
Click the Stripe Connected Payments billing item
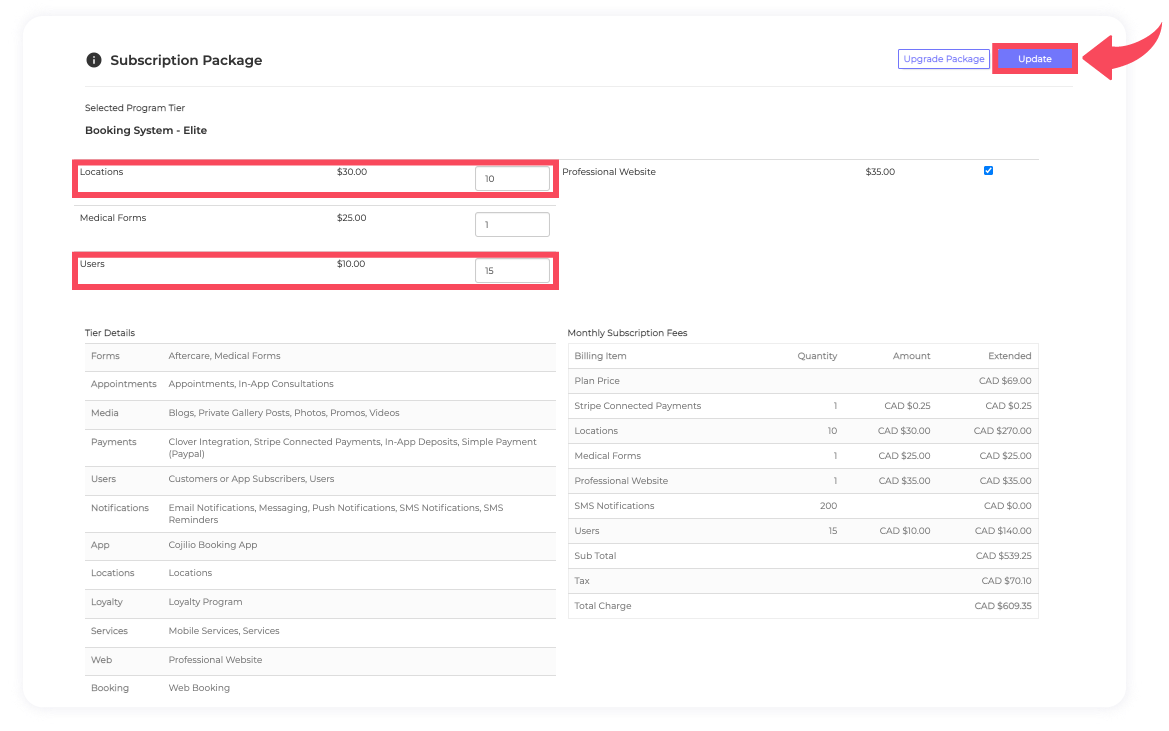click(x=637, y=406)
